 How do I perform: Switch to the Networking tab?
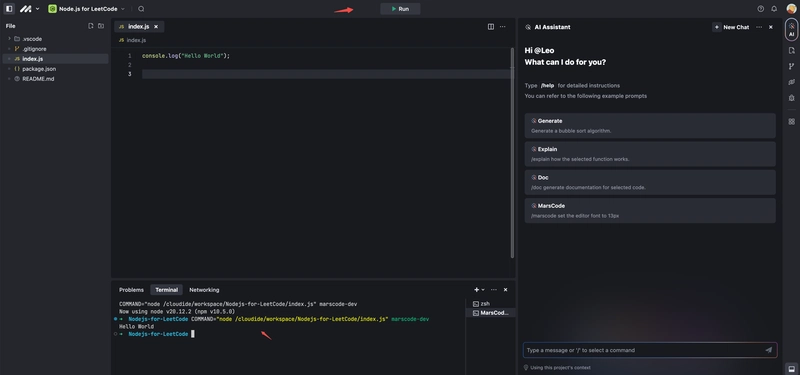204,290
